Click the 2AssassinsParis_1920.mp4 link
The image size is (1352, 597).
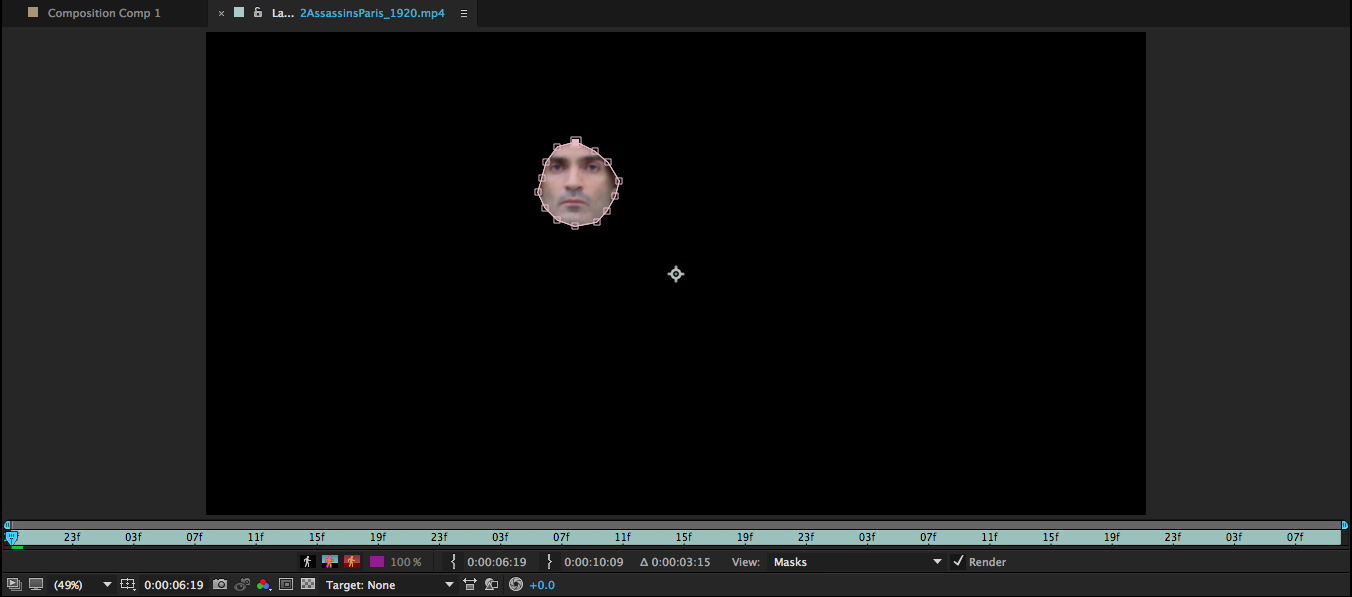pos(371,13)
